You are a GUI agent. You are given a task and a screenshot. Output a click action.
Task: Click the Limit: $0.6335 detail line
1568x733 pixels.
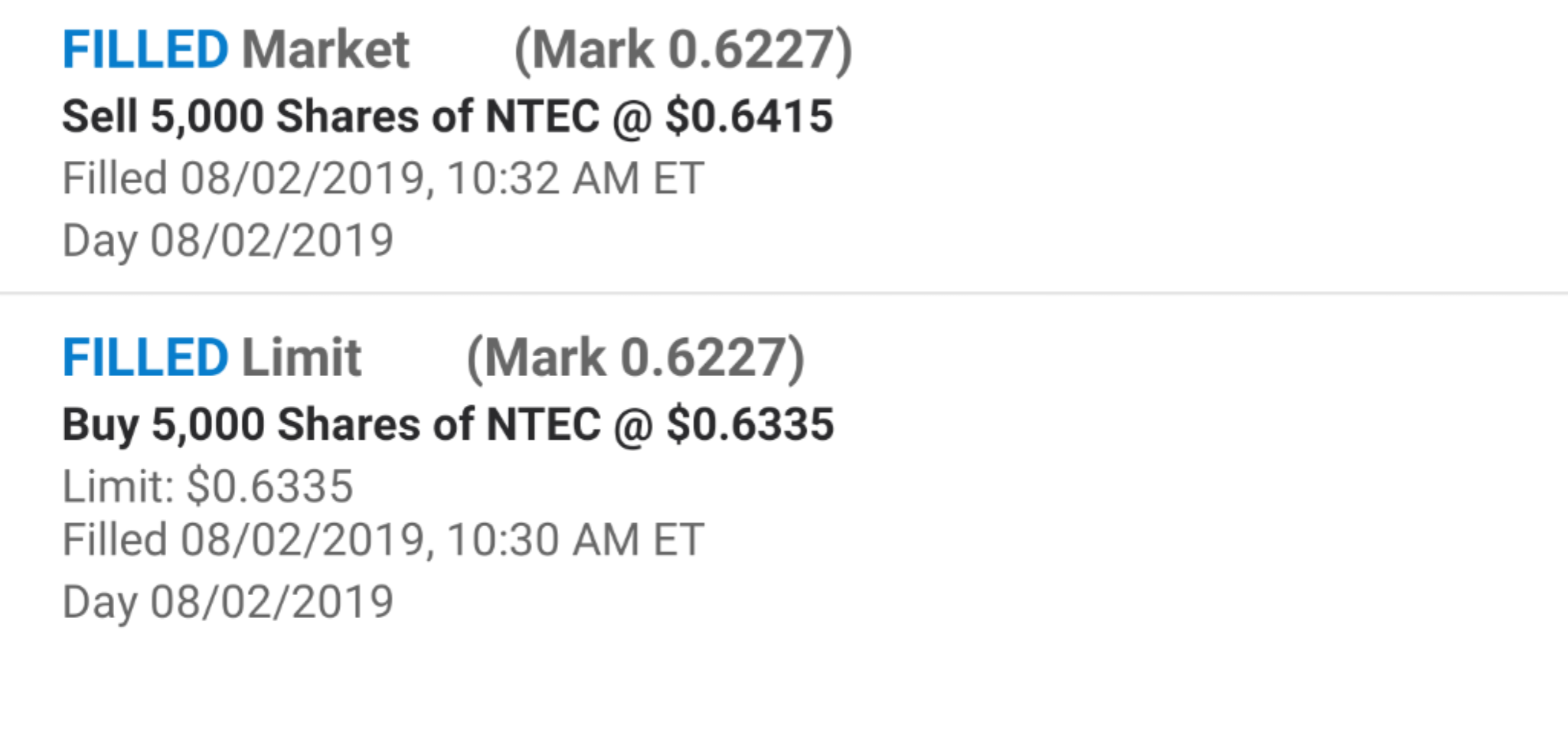(207, 486)
